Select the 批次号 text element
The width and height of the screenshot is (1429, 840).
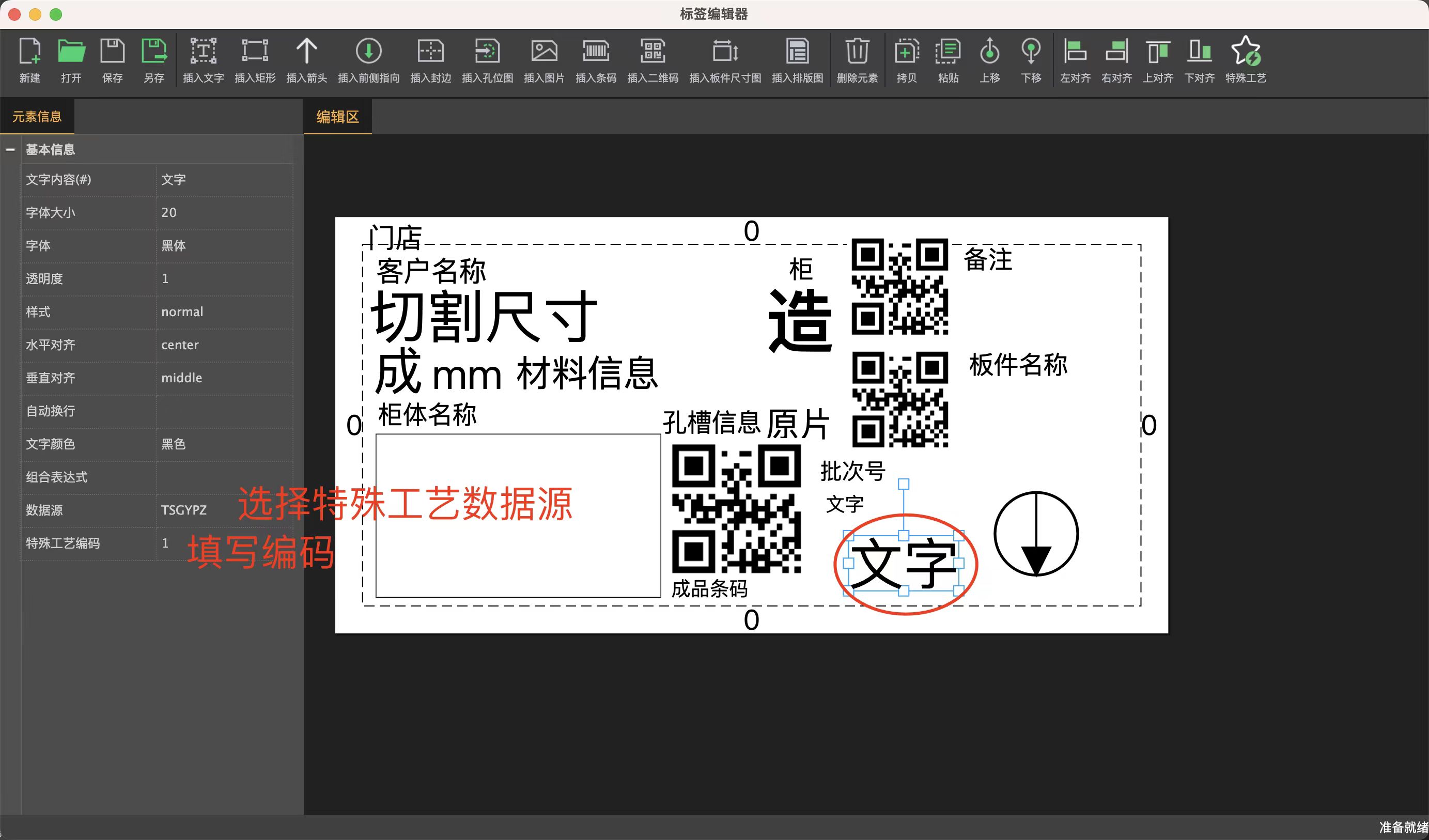[853, 471]
